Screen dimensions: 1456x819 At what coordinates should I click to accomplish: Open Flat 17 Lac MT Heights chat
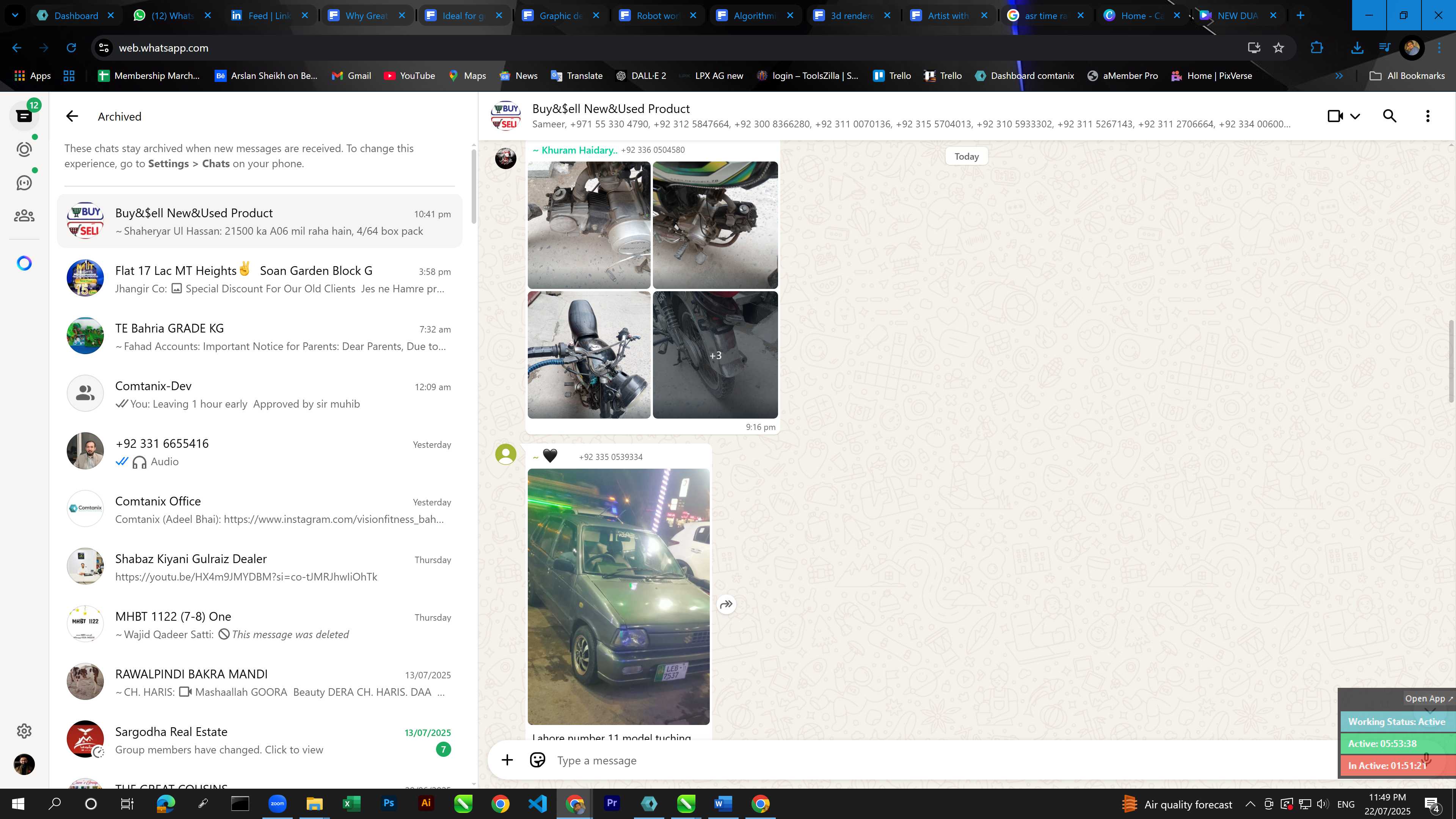click(259, 279)
